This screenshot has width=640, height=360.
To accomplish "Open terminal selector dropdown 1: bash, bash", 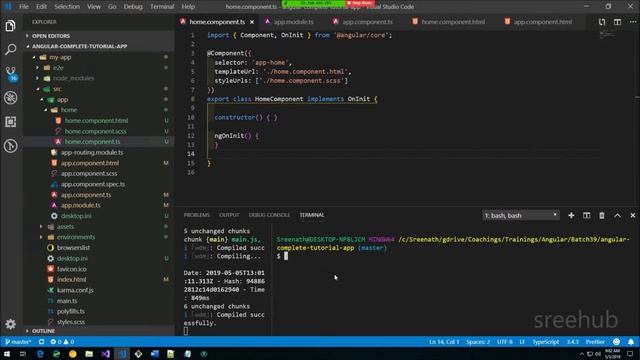I will (521, 215).
